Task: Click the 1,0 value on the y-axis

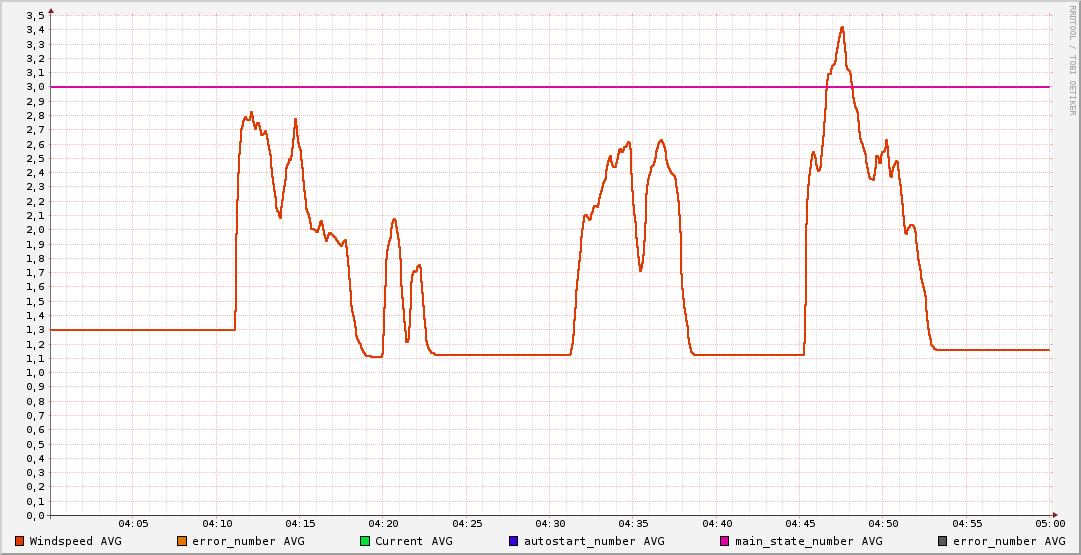Action: point(36,373)
